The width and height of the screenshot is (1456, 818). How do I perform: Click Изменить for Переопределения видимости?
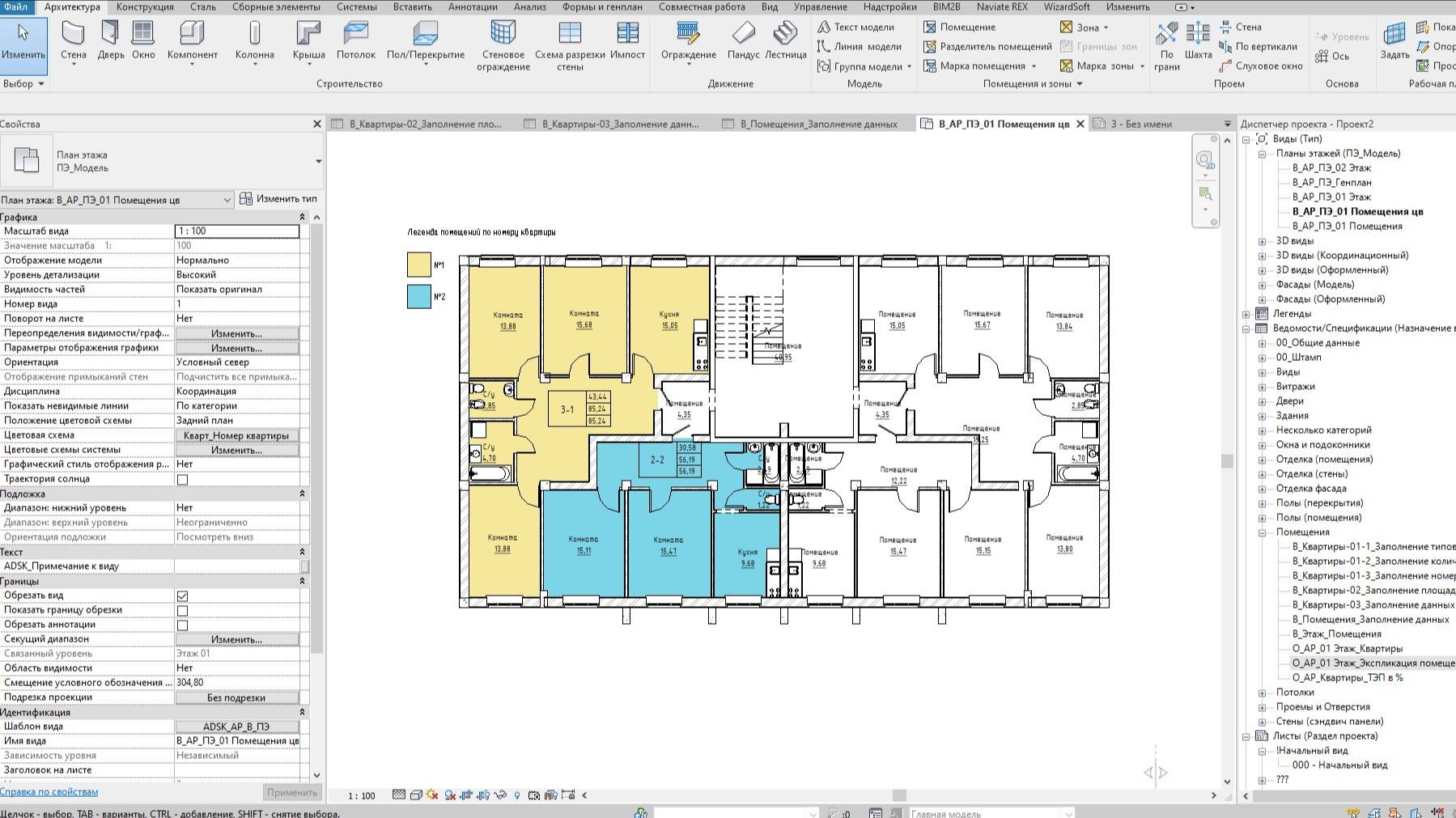tap(236, 333)
